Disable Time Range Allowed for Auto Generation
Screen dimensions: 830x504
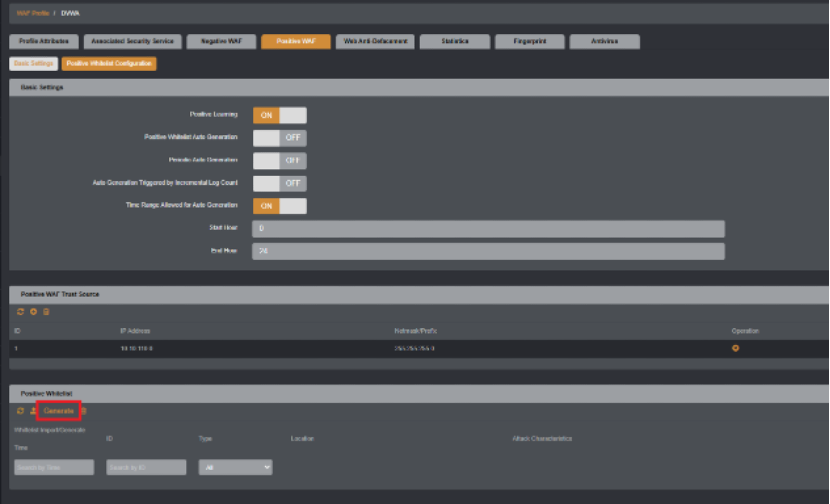tap(279, 206)
